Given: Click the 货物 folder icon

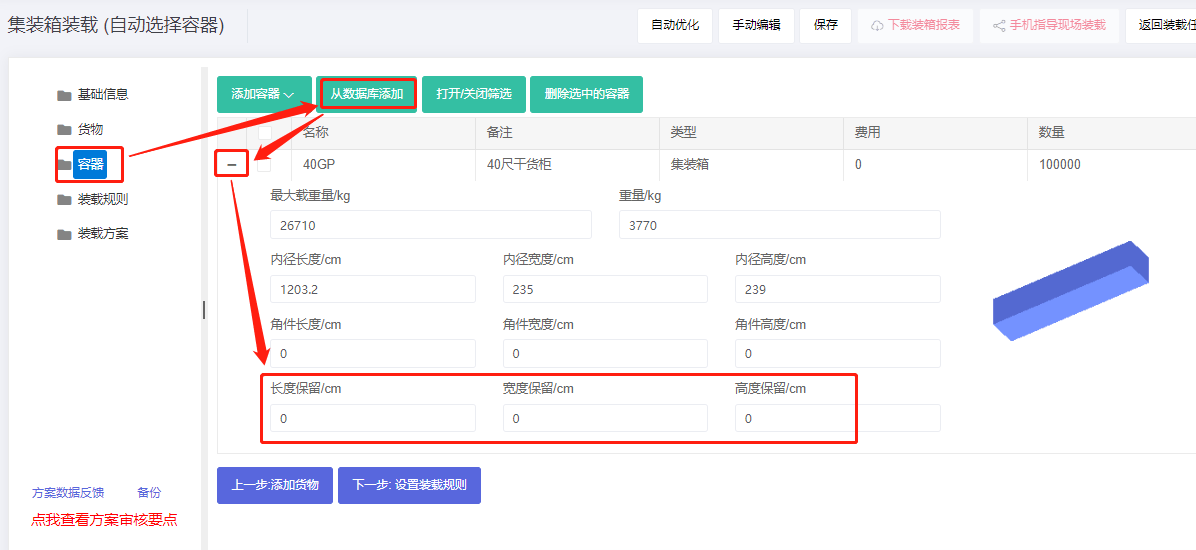Looking at the screenshot, I should pyautogui.click(x=63, y=130).
